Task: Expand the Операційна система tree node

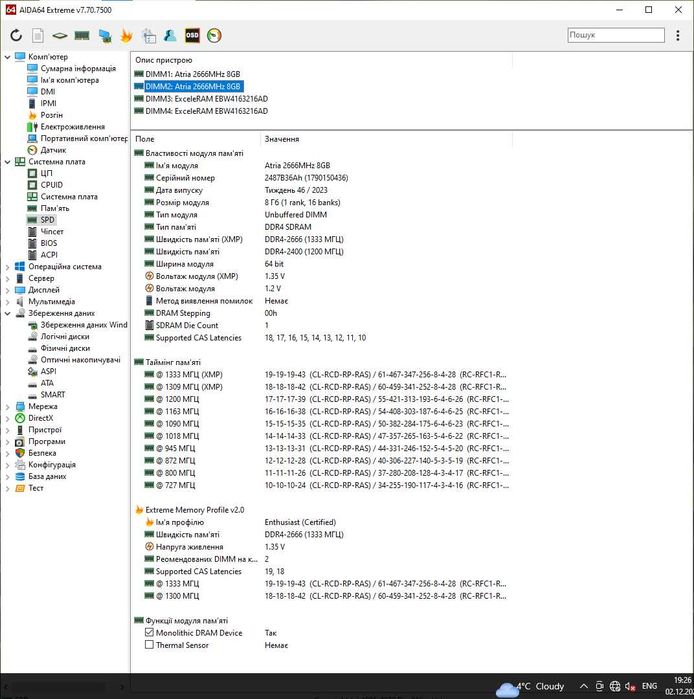Action: (7, 267)
